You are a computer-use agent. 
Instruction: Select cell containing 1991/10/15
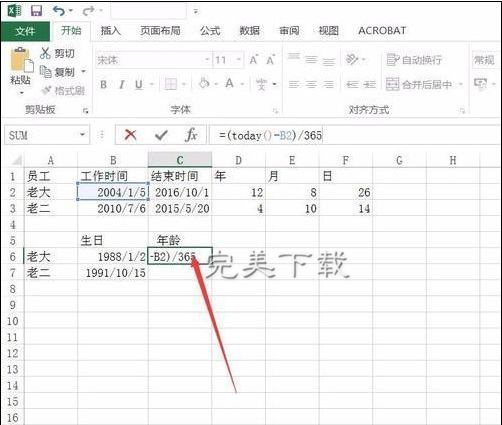point(113,273)
